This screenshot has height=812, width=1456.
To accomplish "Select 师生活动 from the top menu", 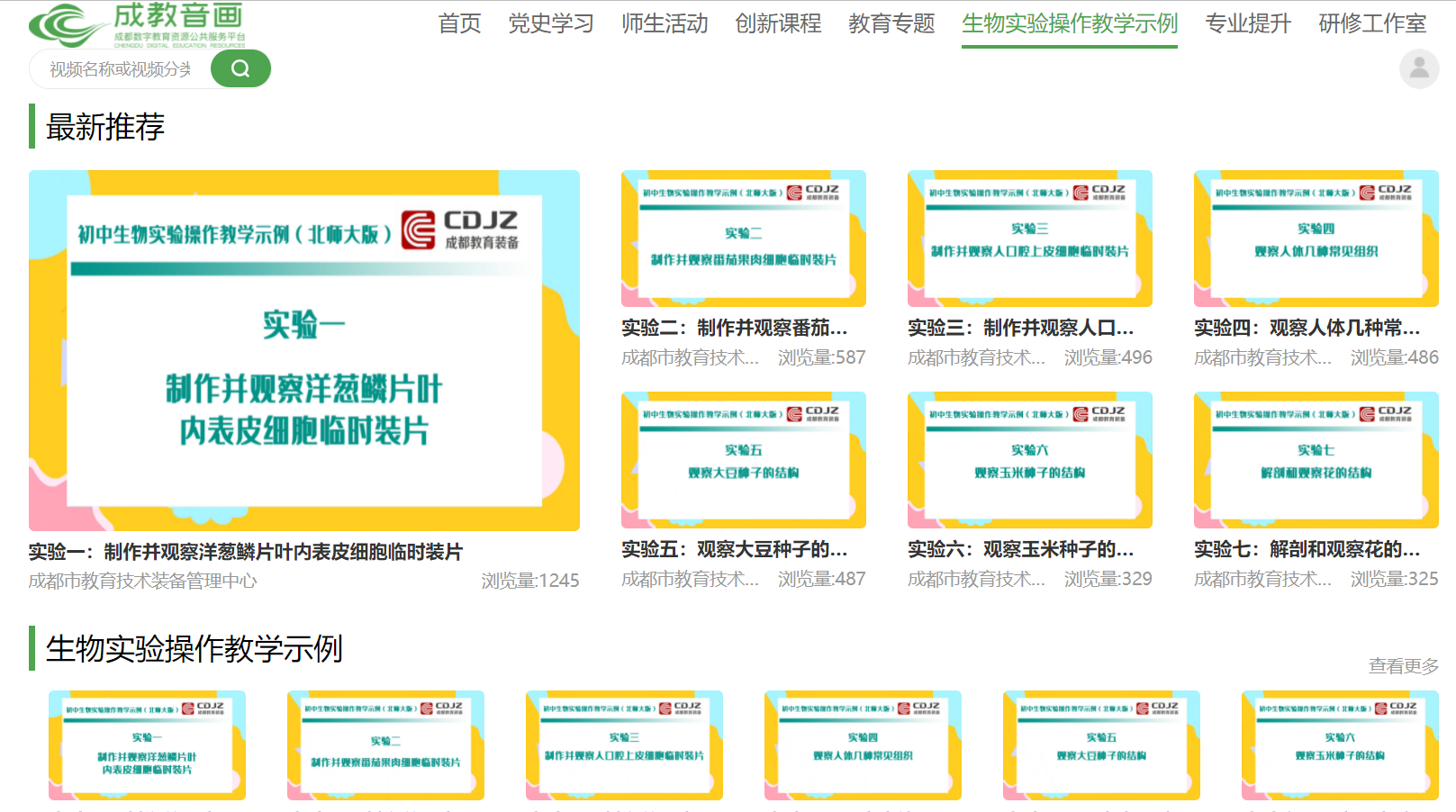I will (x=665, y=23).
